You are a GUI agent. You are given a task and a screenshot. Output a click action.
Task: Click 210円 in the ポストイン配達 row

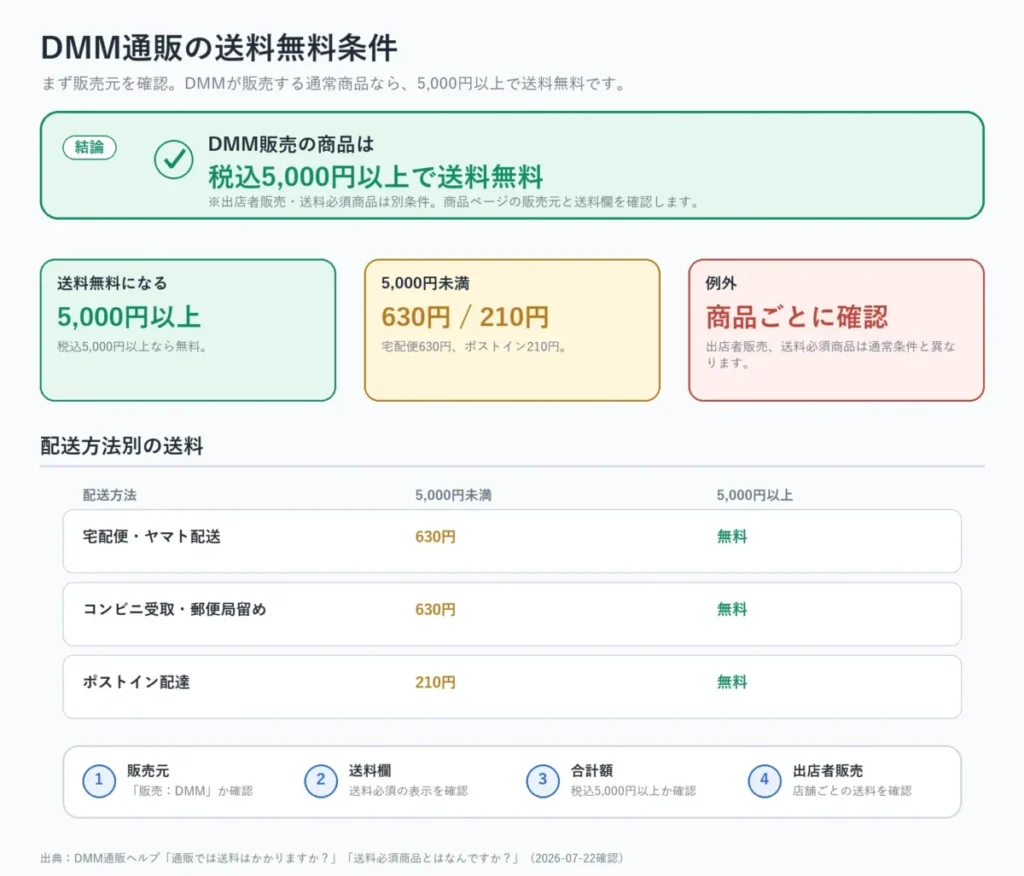coord(436,682)
